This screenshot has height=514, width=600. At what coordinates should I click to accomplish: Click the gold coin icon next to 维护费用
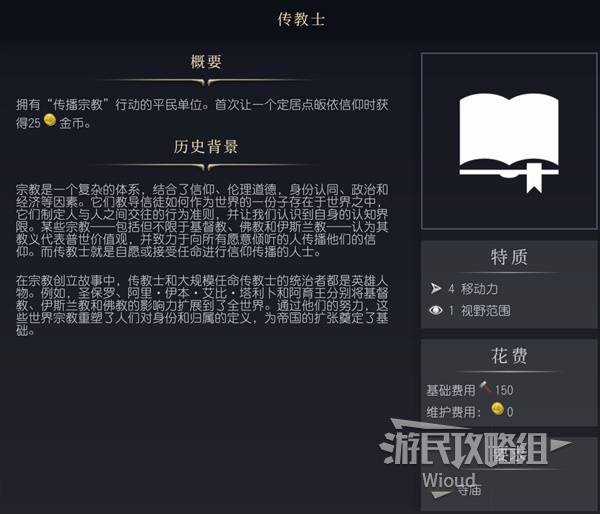pyautogui.click(x=497, y=409)
